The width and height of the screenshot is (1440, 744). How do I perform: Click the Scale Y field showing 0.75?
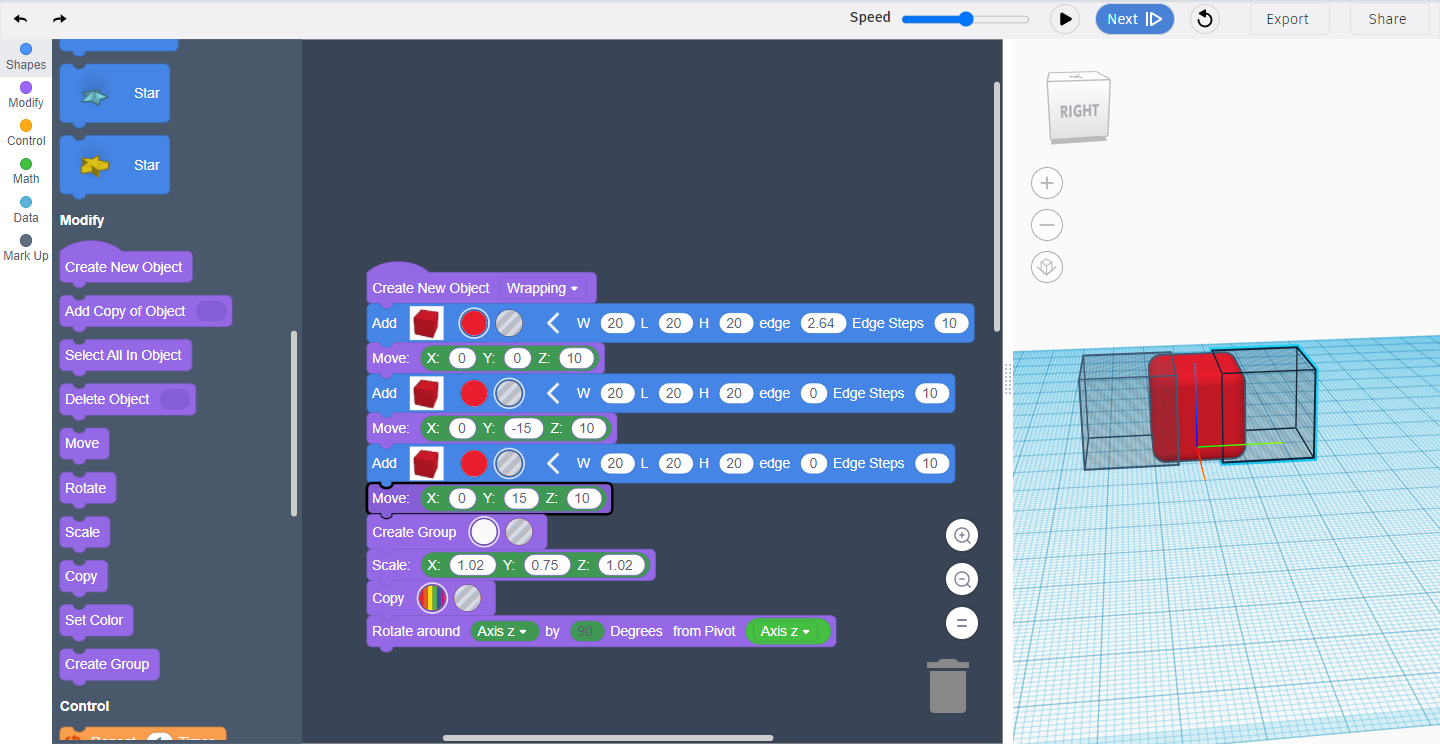click(545, 565)
